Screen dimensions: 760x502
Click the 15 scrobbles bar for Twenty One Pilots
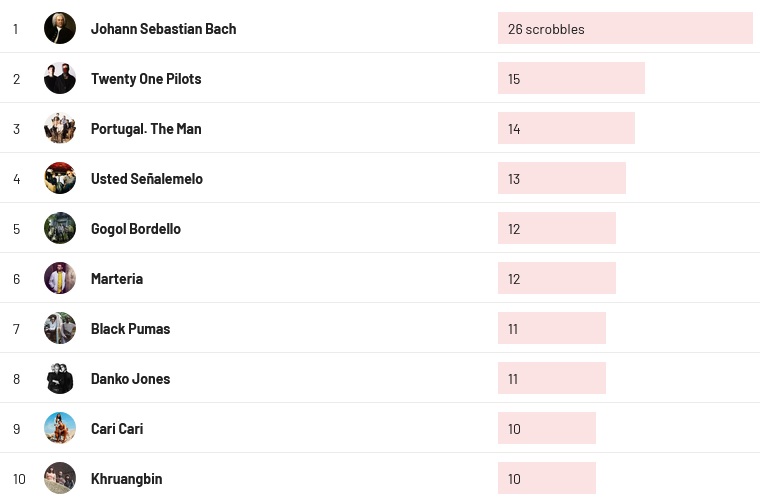point(571,78)
